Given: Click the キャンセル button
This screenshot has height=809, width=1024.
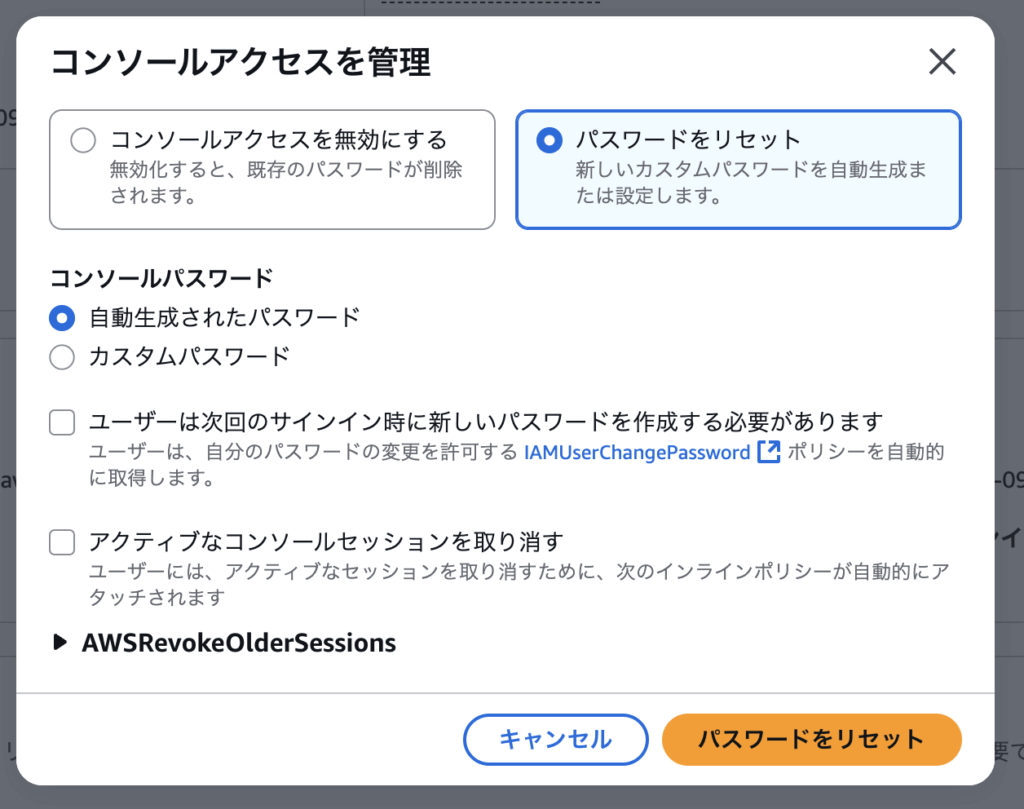Looking at the screenshot, I should pyautogui.click(x=555, y=739).
